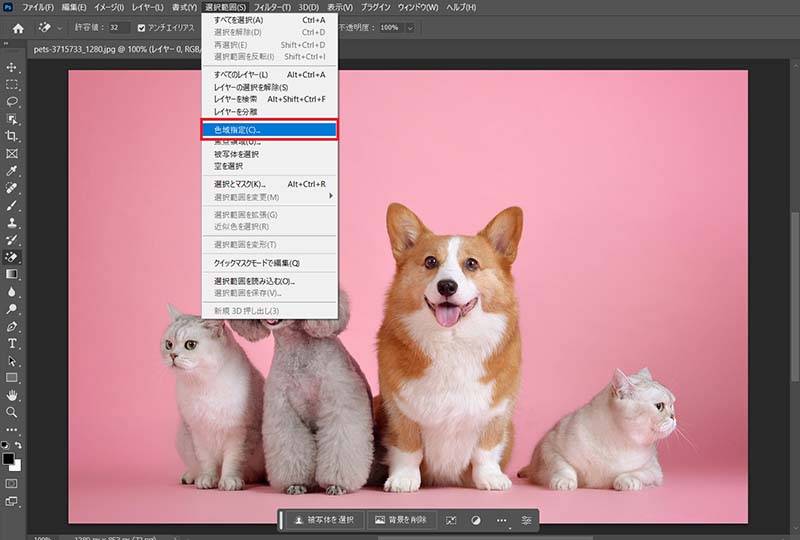
Task: Open the 3D(D) menu
Action: click(x=308, y=7)
